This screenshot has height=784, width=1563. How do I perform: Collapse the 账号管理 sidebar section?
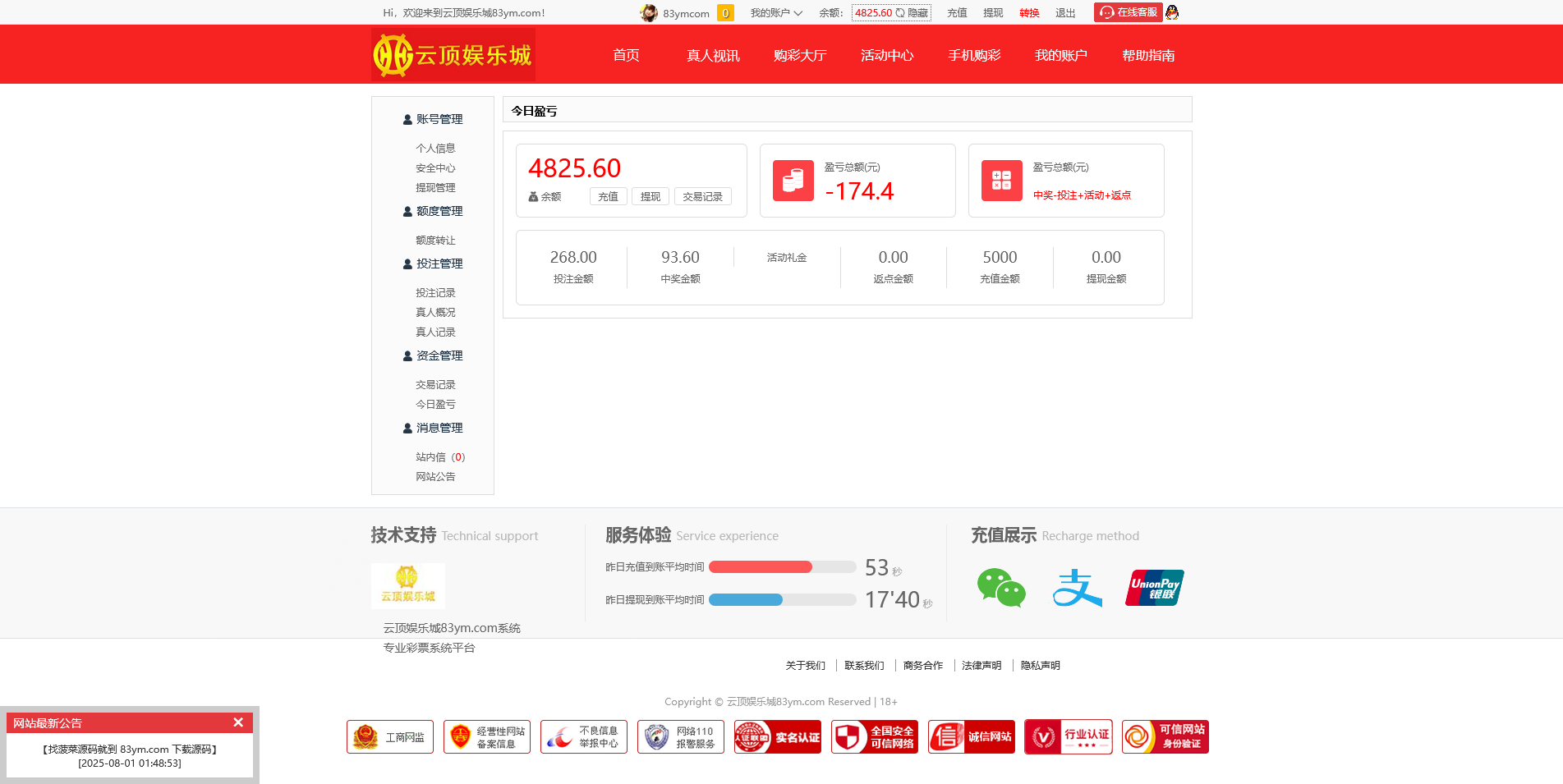click(433, 119)
